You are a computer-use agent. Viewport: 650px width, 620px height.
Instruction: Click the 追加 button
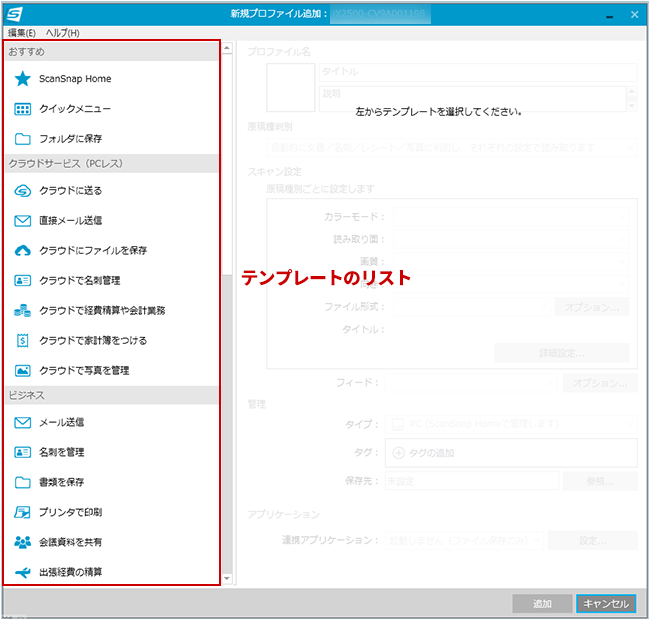(542, 603)
